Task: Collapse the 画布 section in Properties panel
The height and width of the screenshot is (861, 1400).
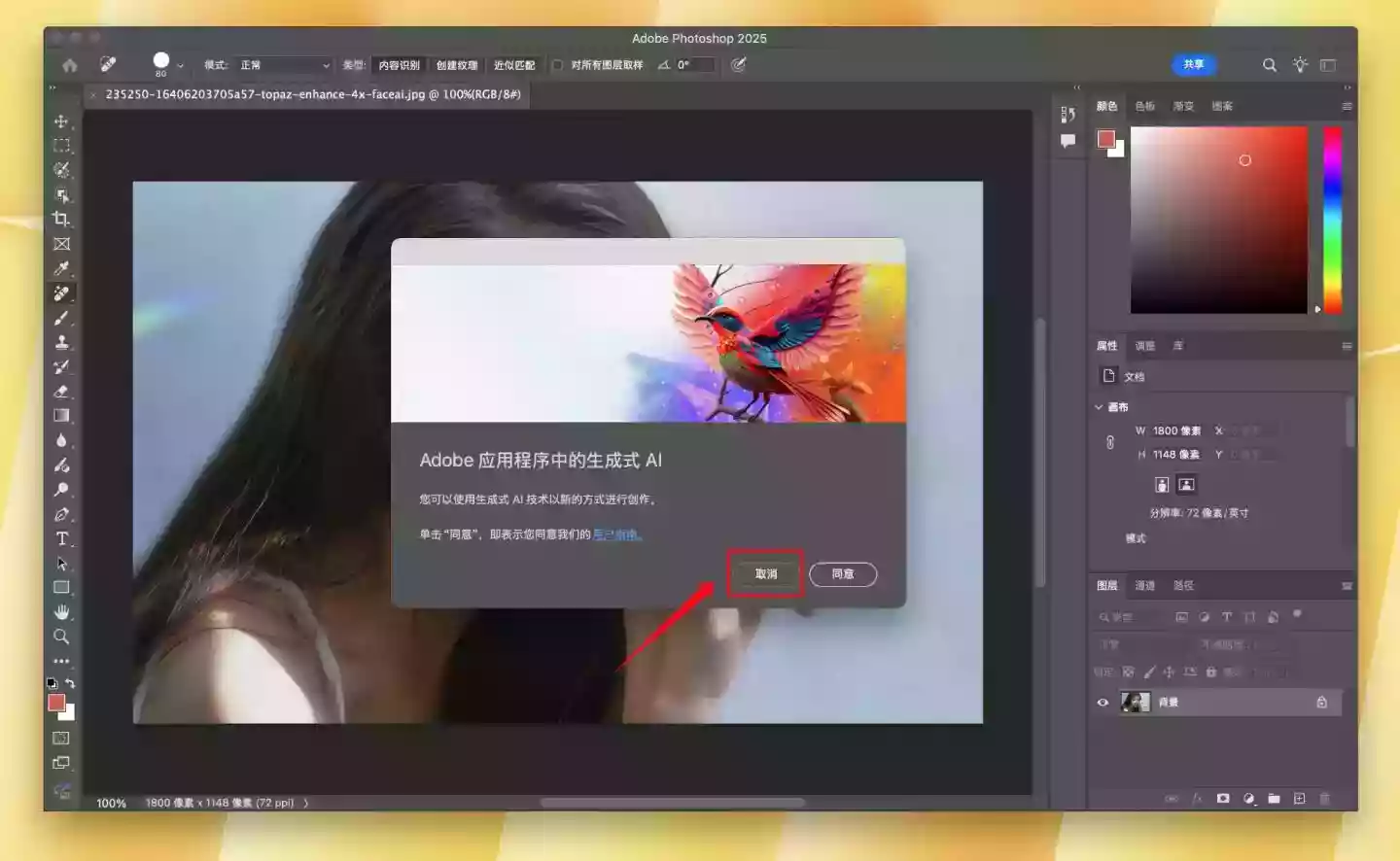Action: (1098, 407)
